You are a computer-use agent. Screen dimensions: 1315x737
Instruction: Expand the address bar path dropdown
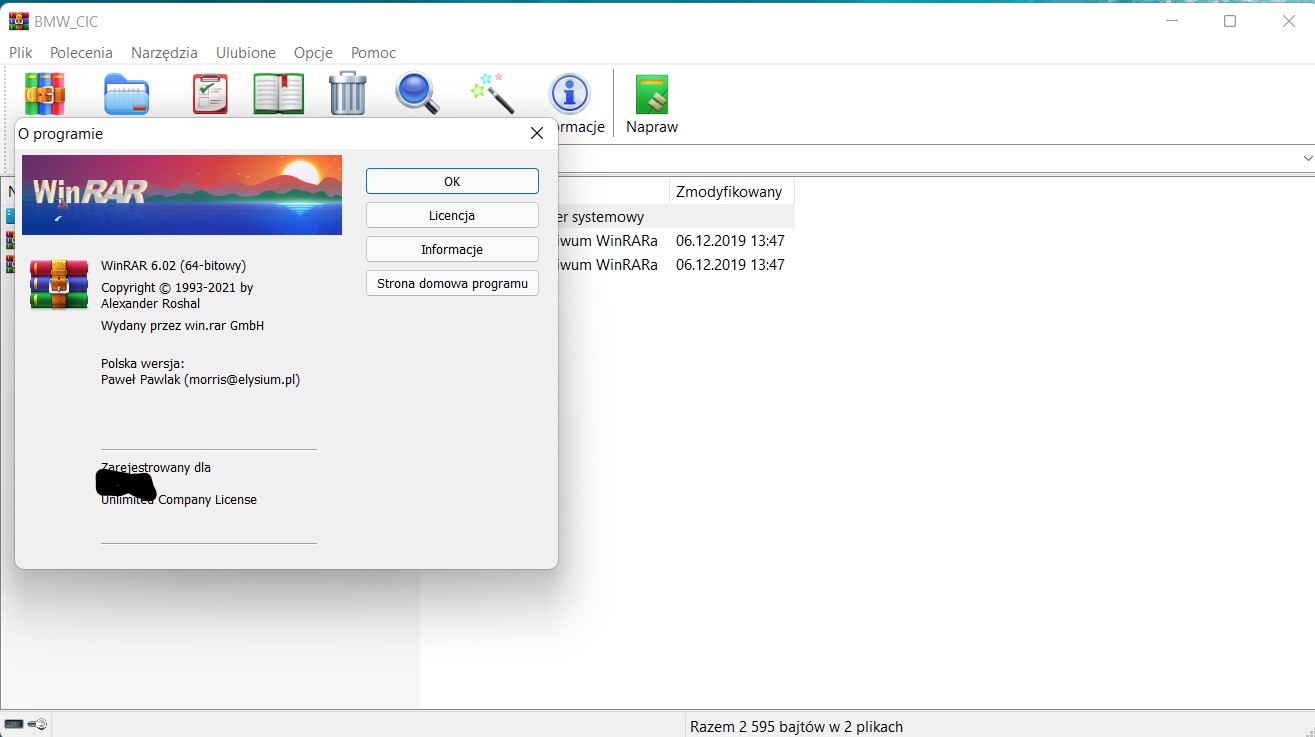pyautogui.click(x=1307, y=159)
